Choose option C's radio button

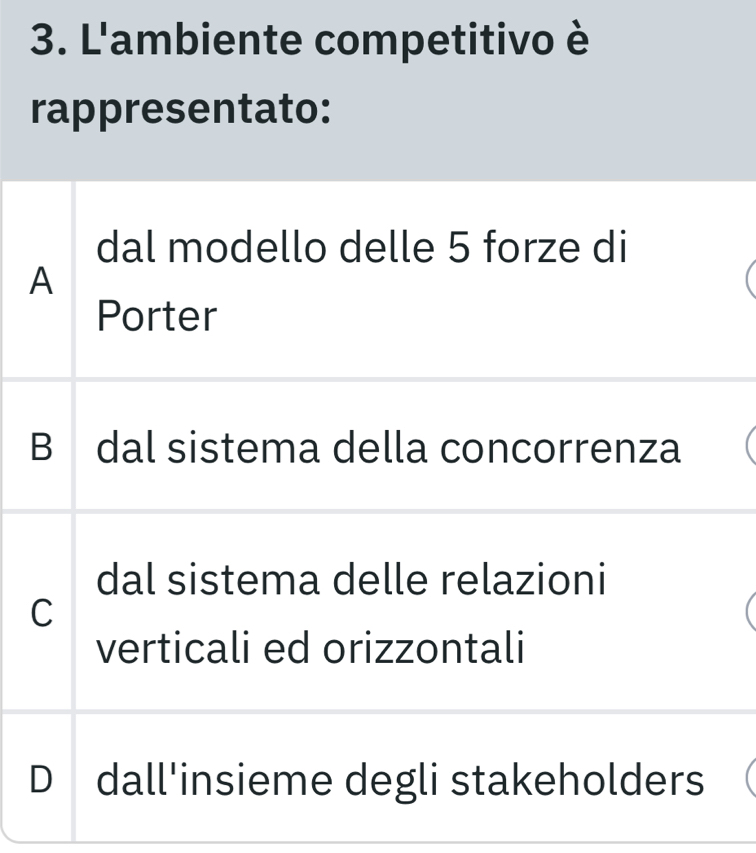pos(747,614)
